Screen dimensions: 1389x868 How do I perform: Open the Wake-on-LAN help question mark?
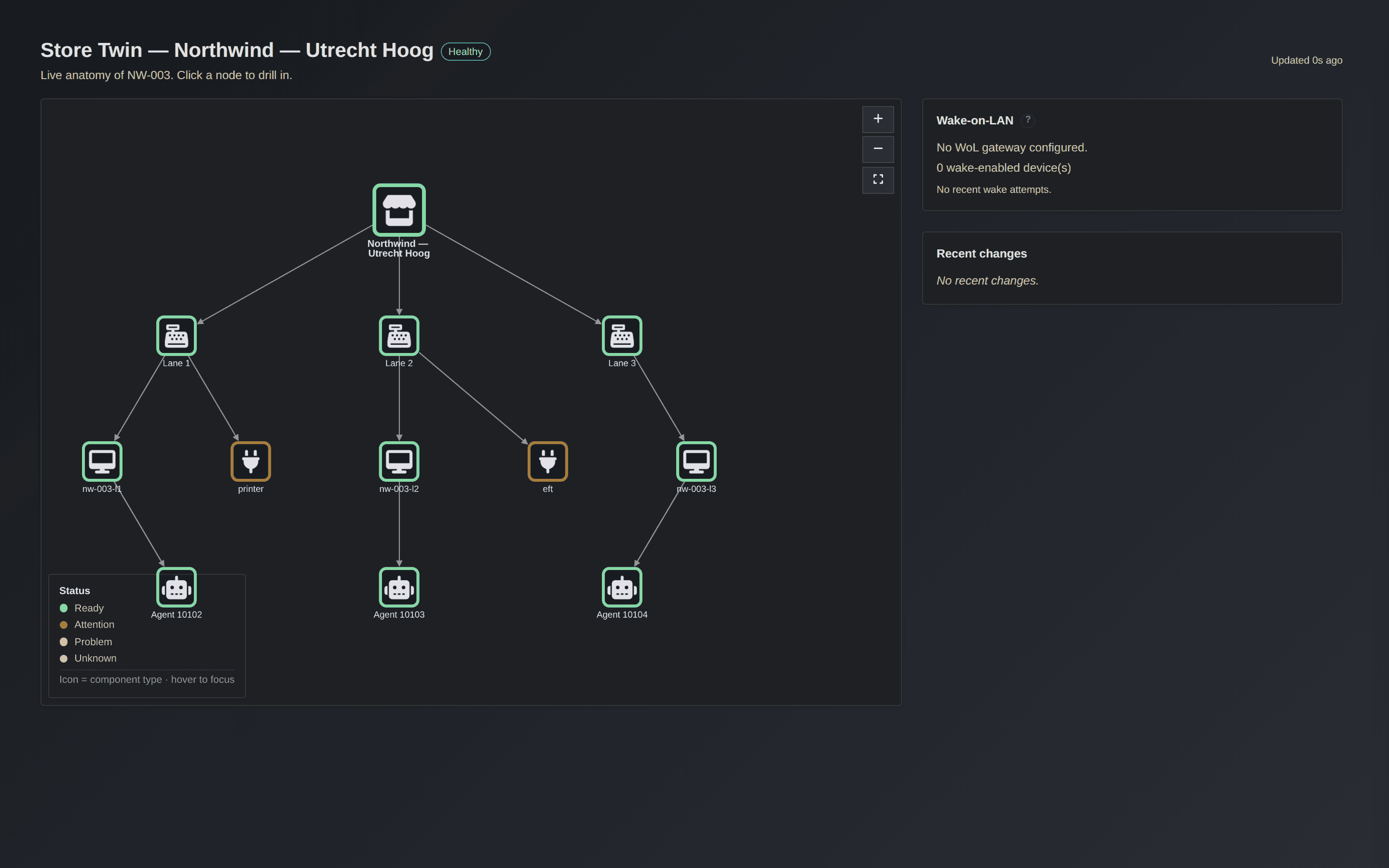[x=1027, y=120]
